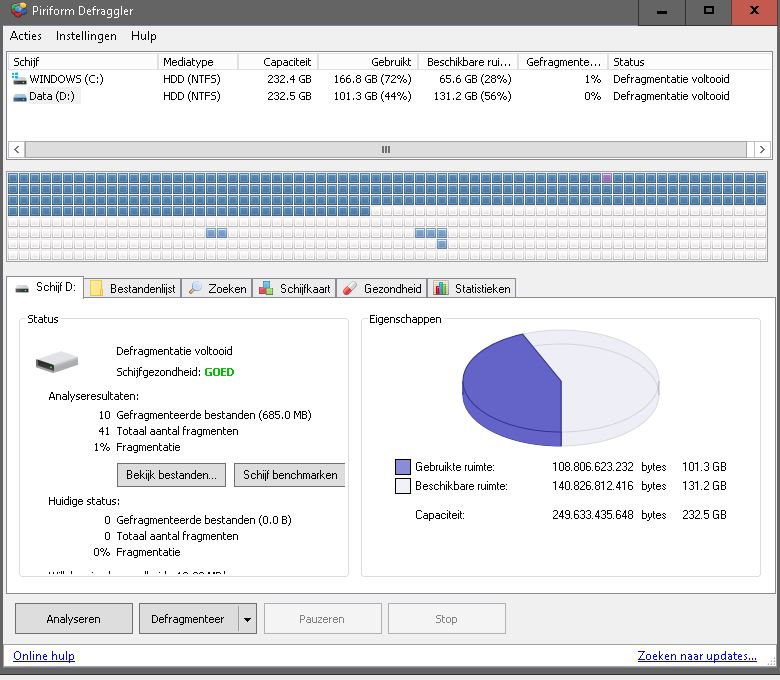Sort by the Beschikbare rui... column header
Viewport: 780px width, 680px height.
click(x=468, y=62)
